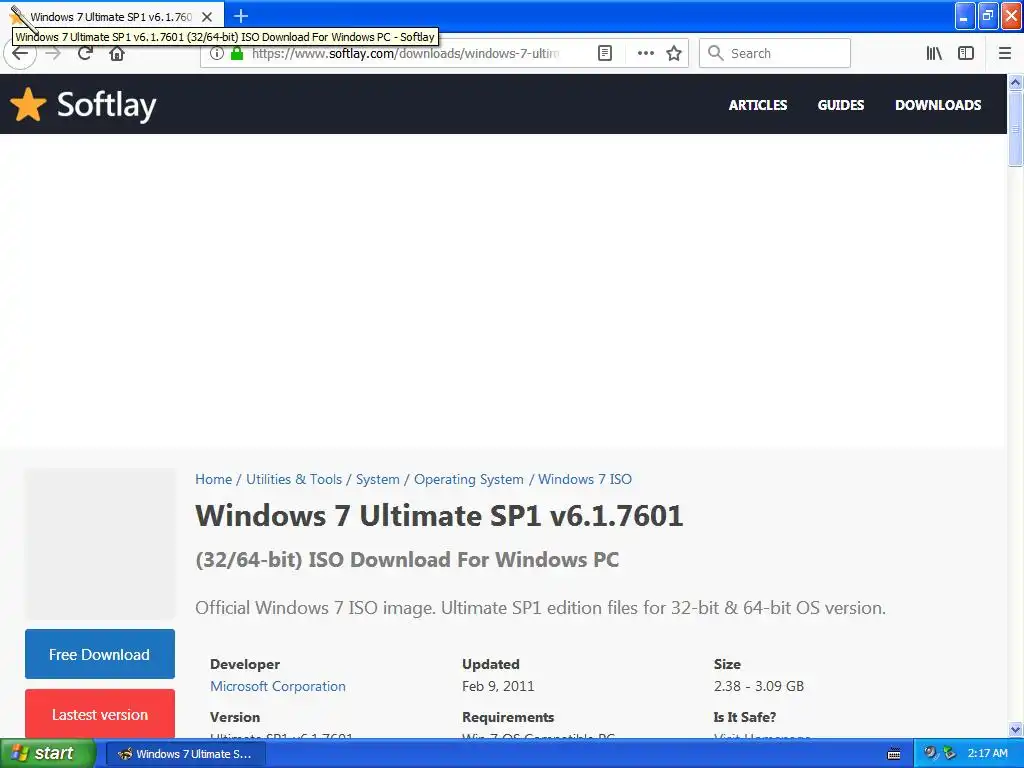Close the Windows 7 Ultimate tab
1024x768 pixels.
(206, 17)
